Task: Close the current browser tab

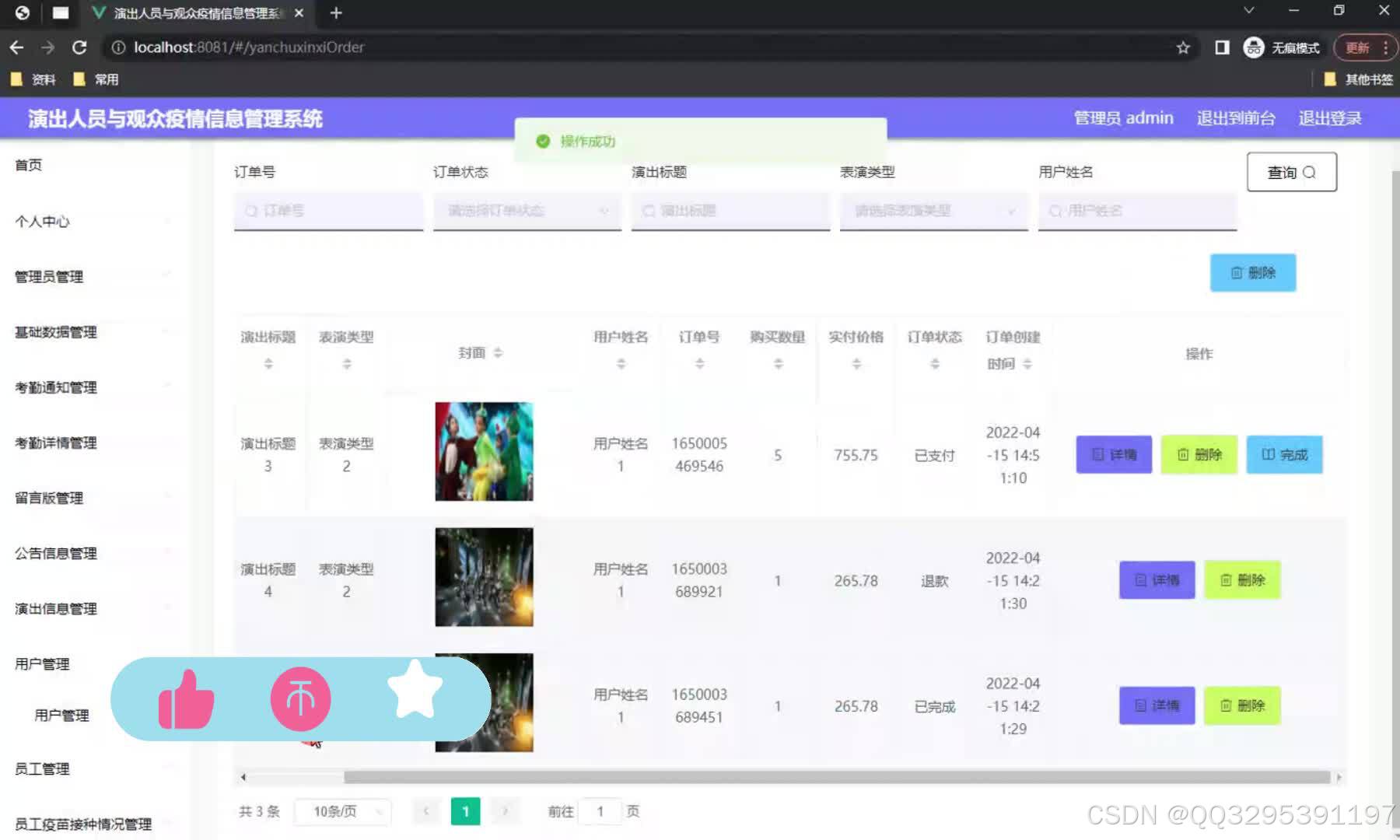Action: [299, 13]
